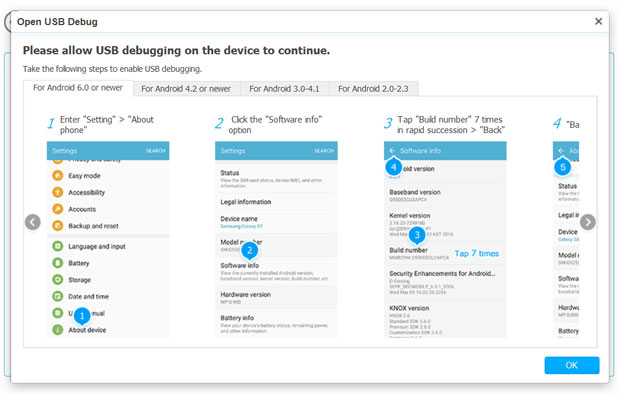Click the step 1 Settings screenshot thumbnail
The height and width of the screenshot is (394, 620).
click(108, 239)
